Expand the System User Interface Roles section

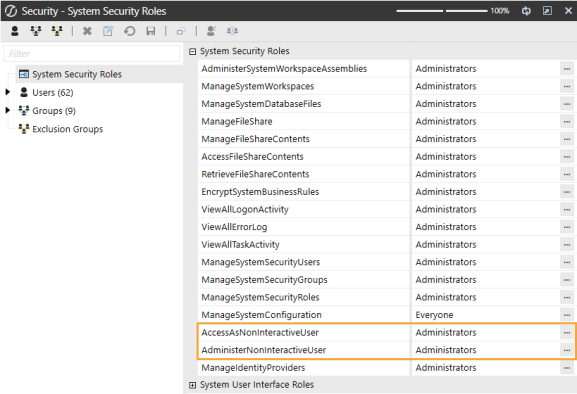click(192, 385)
